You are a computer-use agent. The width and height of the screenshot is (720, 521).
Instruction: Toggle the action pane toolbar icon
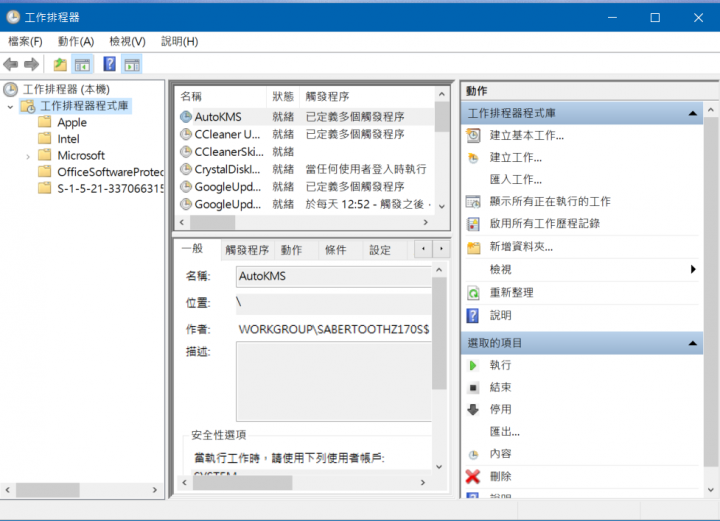pos(132,64)
